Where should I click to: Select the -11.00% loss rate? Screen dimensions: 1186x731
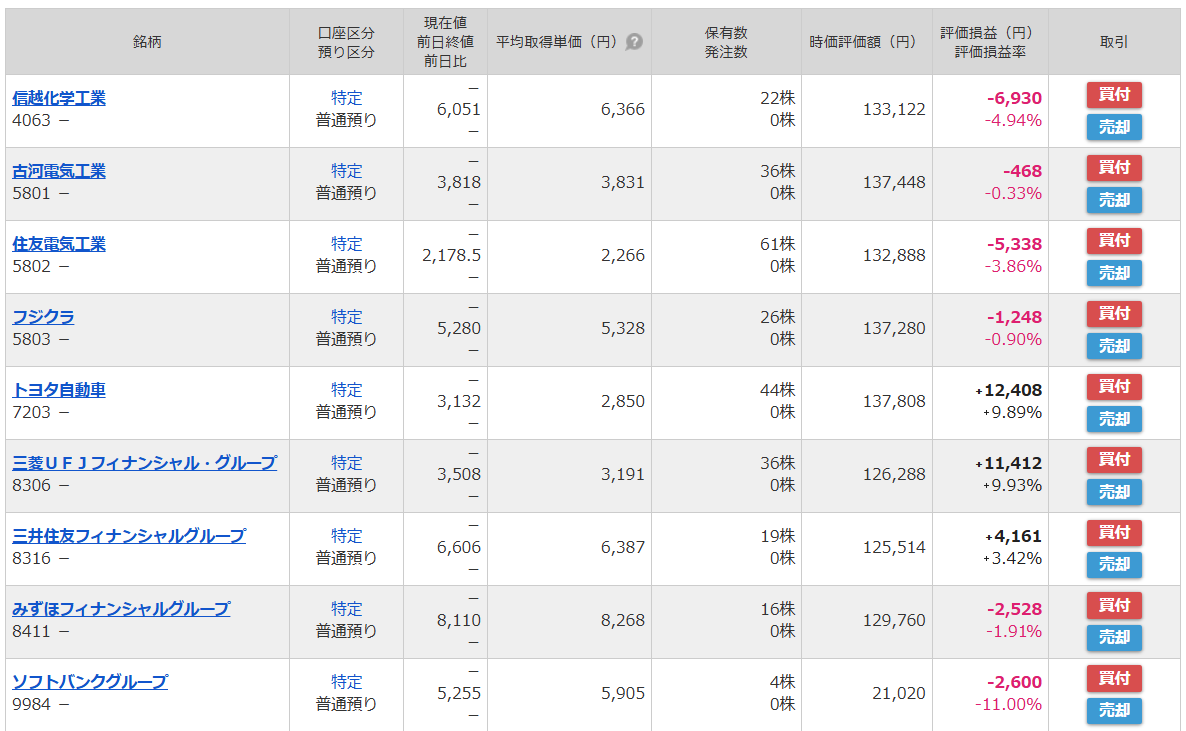tap(1009, 705)
